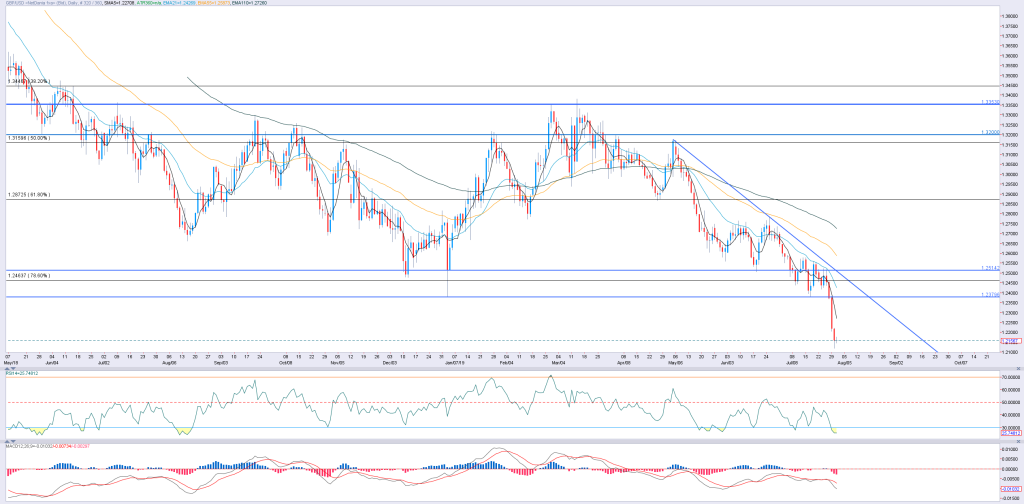The height and width of the screenshot is (504, 1024).
Task: Click the 30.00000 RSI axis label
Action: point(1009,428)
